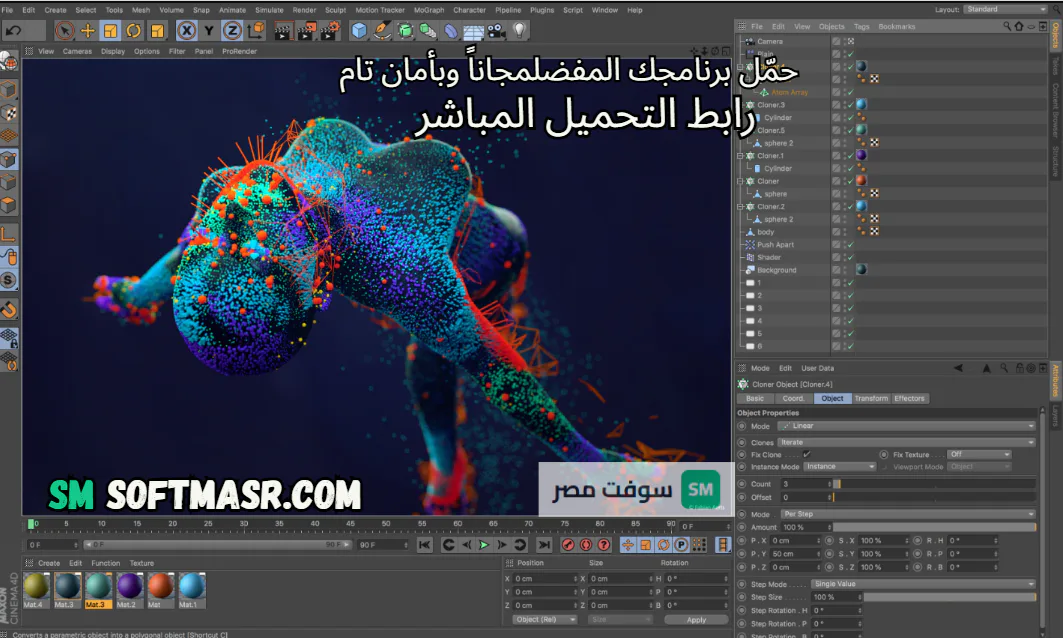The height and width of the screenshot is (638, 1063).
Task: Select the Mat.4 yellow material
Action: pos(36,590)
